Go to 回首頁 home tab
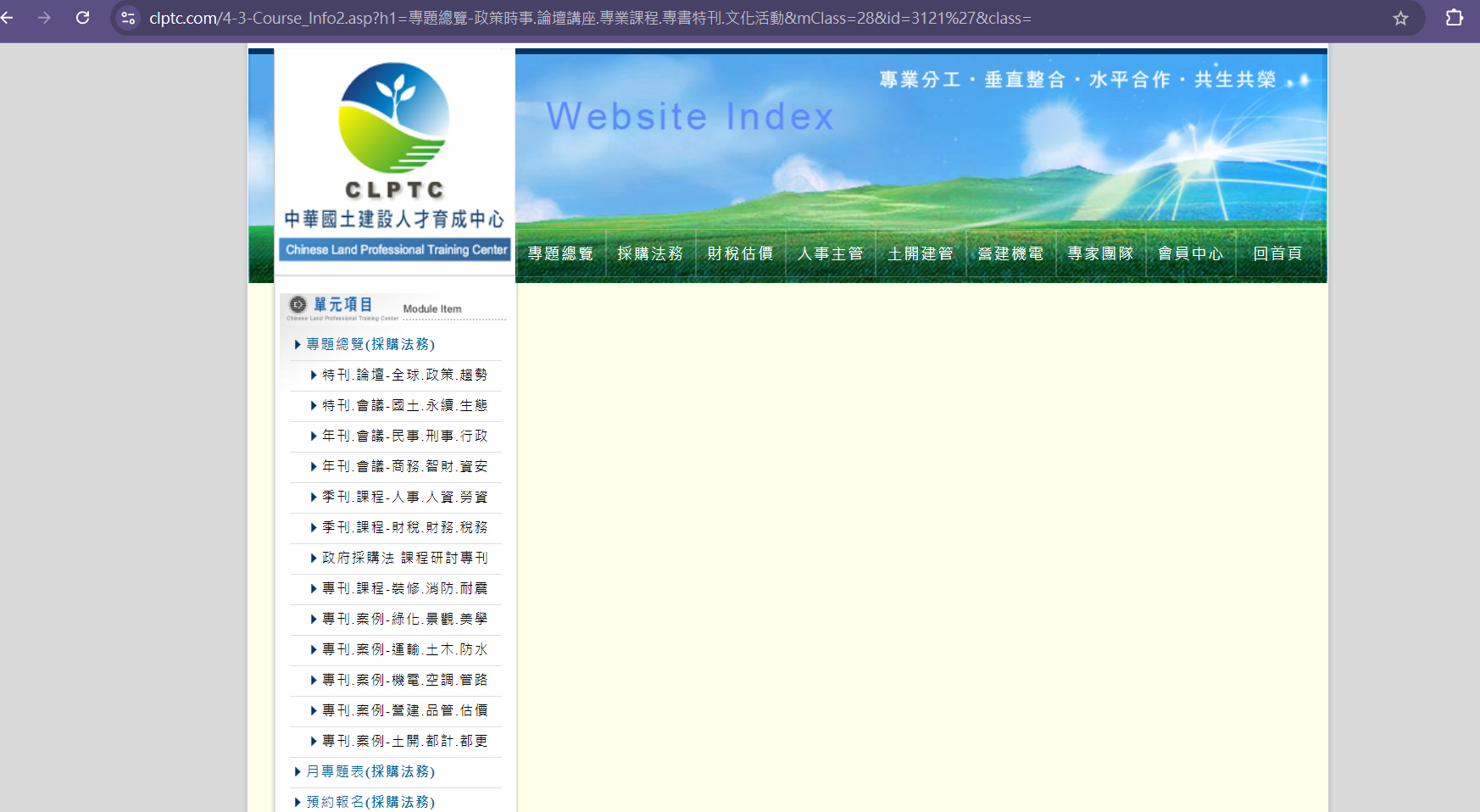Viewport: 1480px width, 812px height. coord(1278,253)
